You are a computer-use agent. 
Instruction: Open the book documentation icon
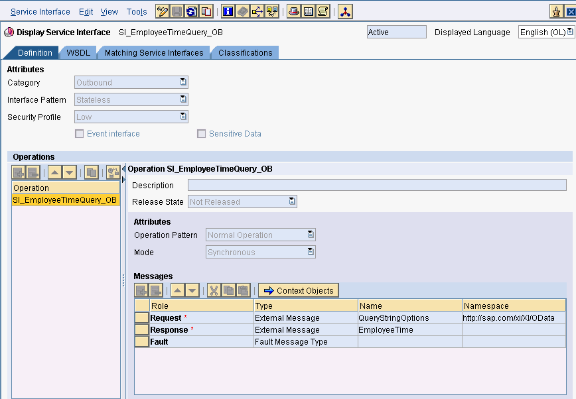(308, 11)
